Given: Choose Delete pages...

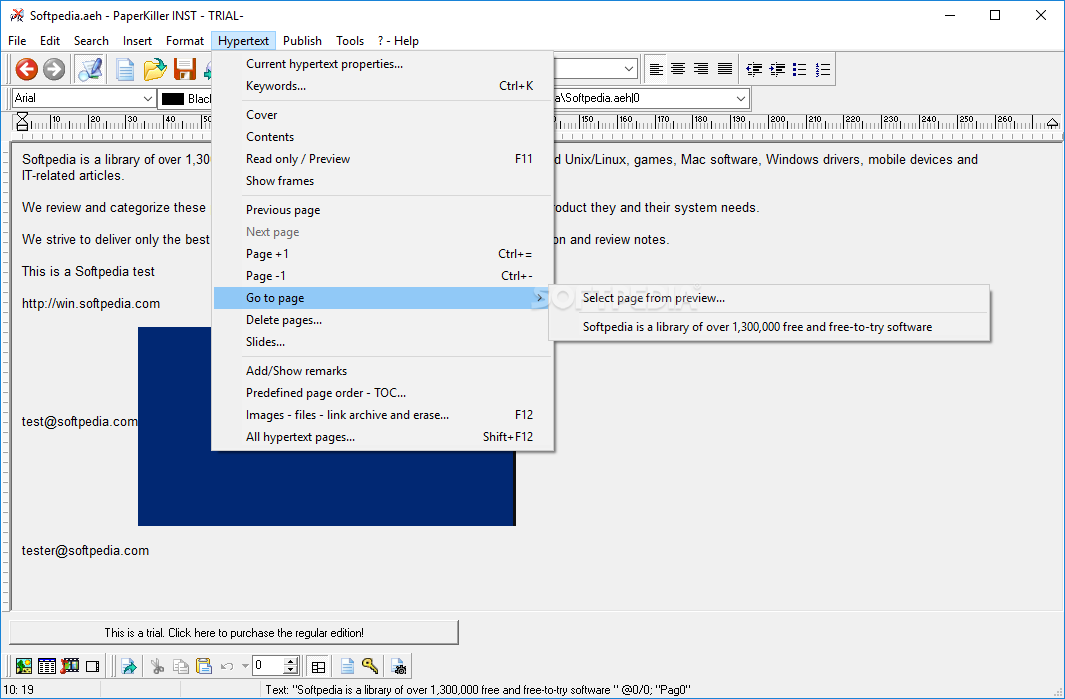Looking at the screenshot, I should [x=383, y=320].
